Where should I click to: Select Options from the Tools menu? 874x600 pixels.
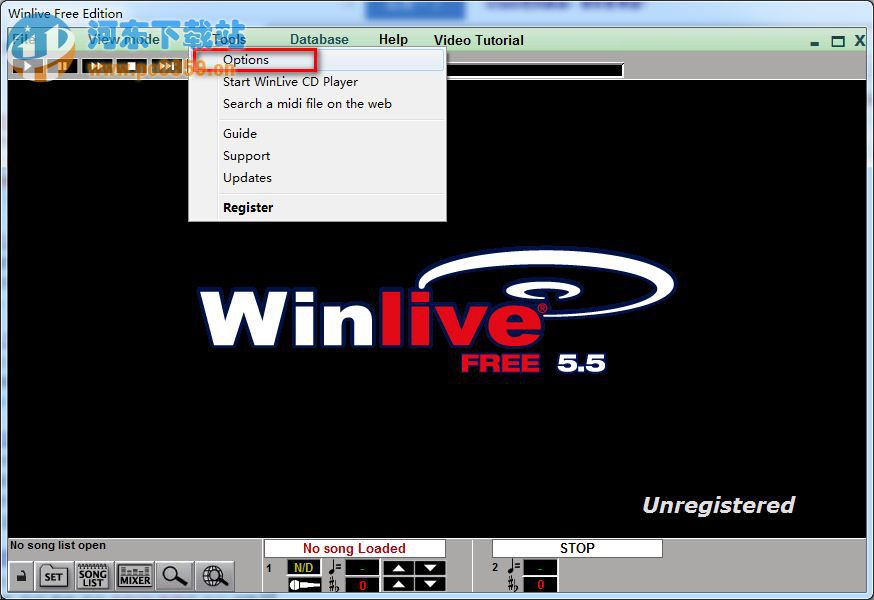[246, 60]
